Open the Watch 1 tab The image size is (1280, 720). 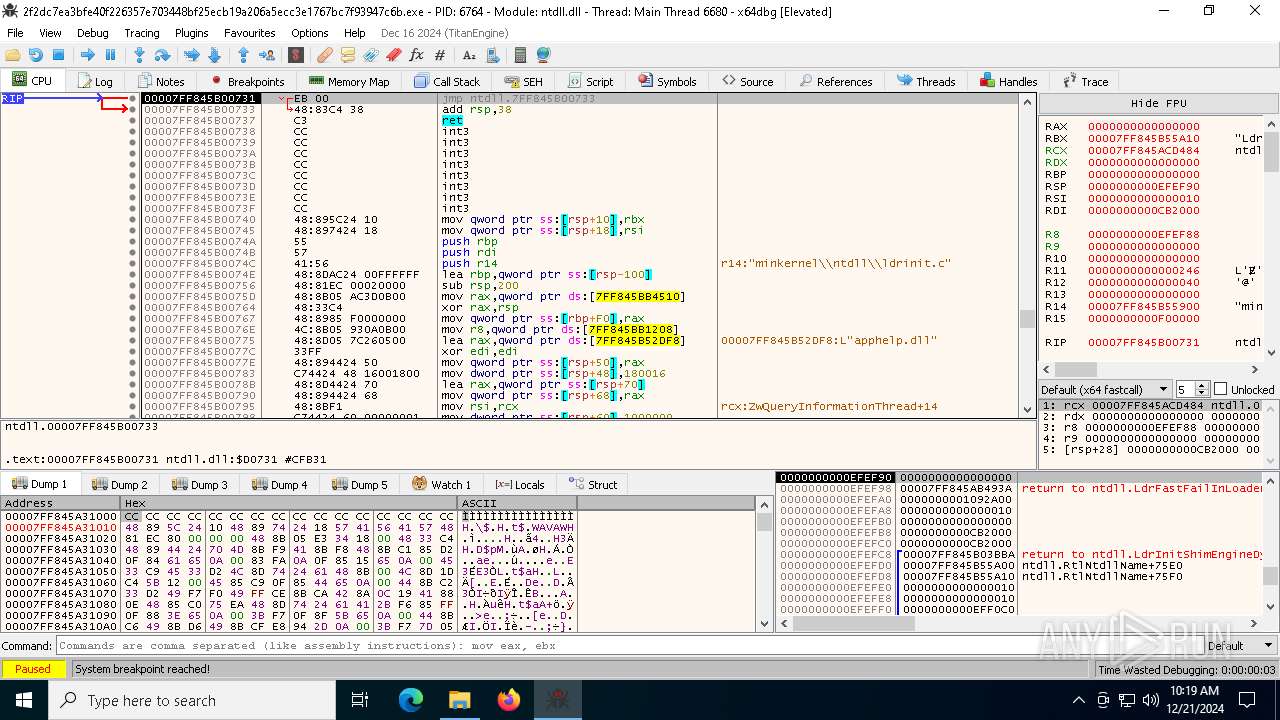(x=441, y=484)
